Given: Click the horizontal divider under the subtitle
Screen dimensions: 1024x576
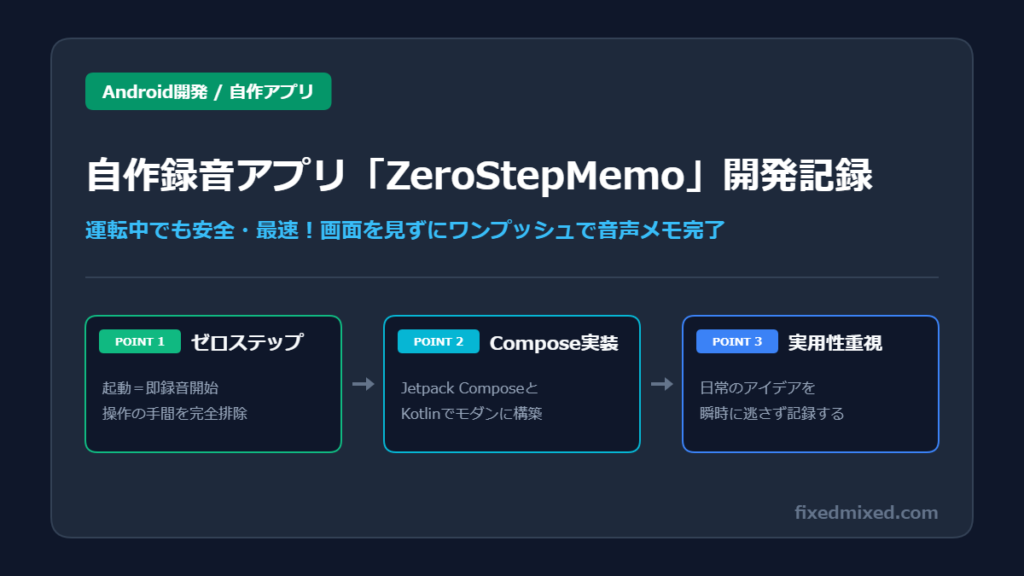Looking at the screenshot, I should (512, 278).
